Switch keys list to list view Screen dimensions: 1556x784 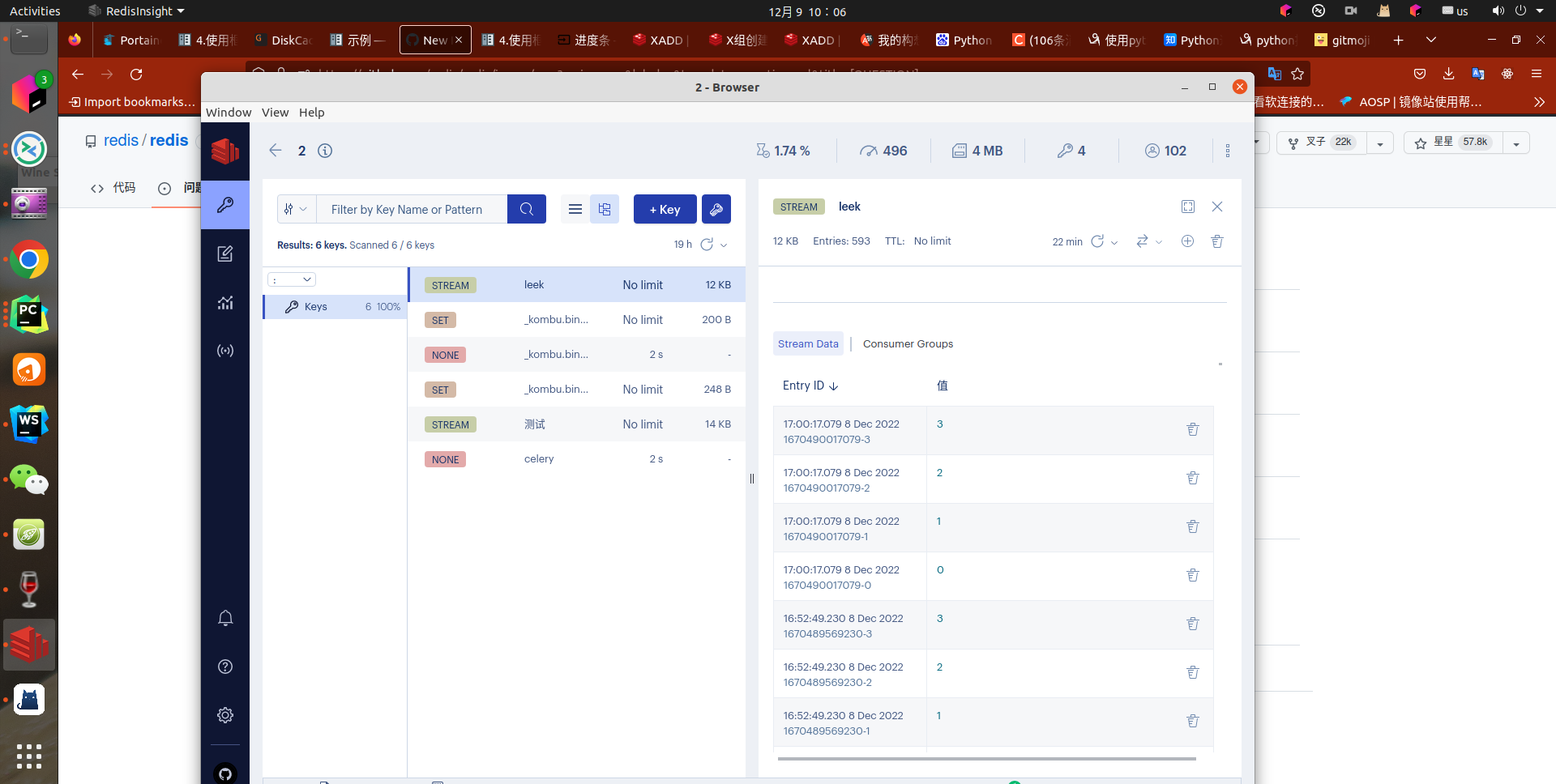[575, 209]
